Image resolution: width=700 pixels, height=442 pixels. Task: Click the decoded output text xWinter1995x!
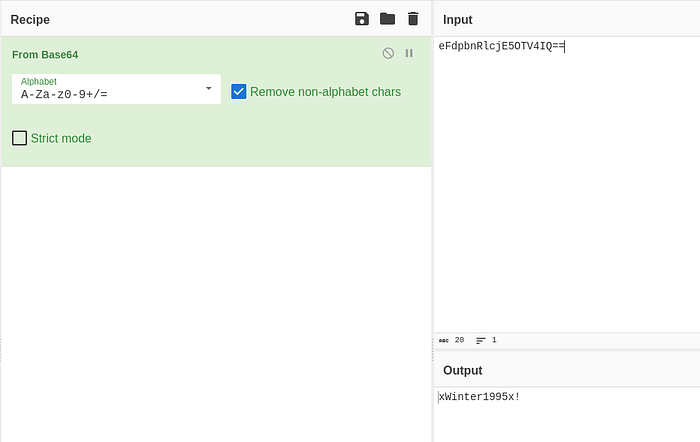[480, 397]
